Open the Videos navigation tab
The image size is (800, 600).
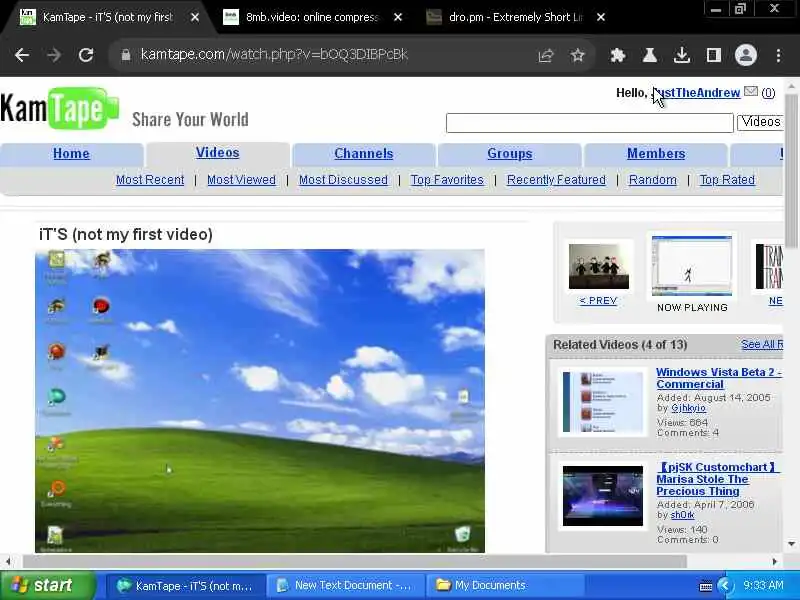tap(217, 153)
